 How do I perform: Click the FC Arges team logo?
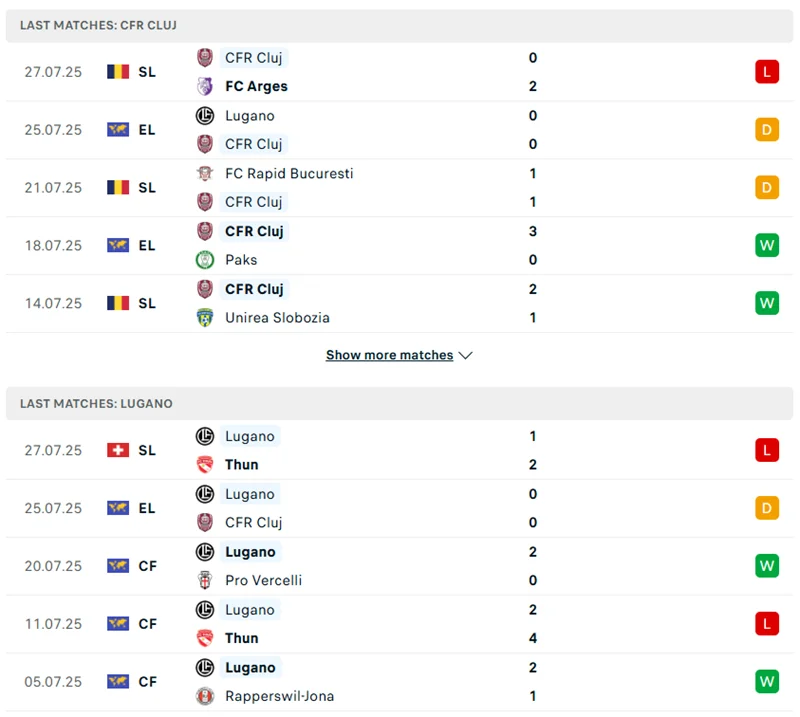[205, 86]
